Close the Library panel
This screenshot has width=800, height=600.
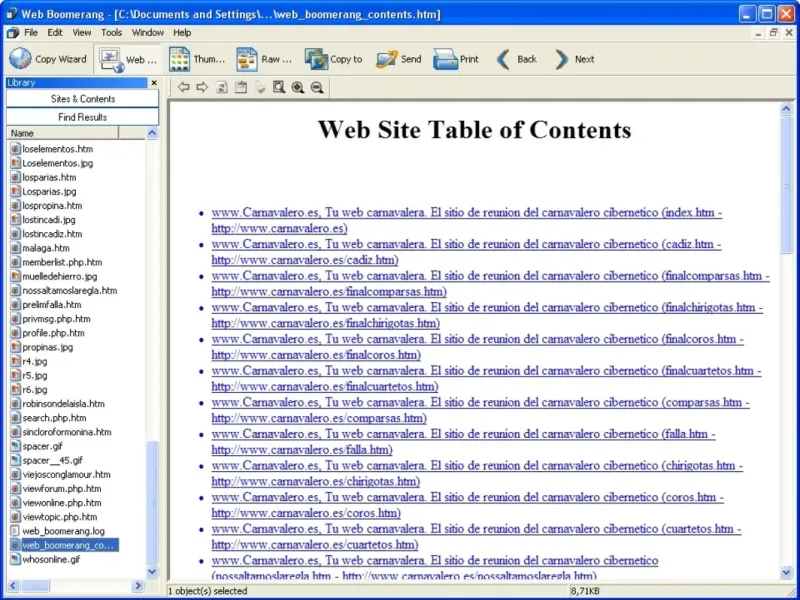pos(154,83)
